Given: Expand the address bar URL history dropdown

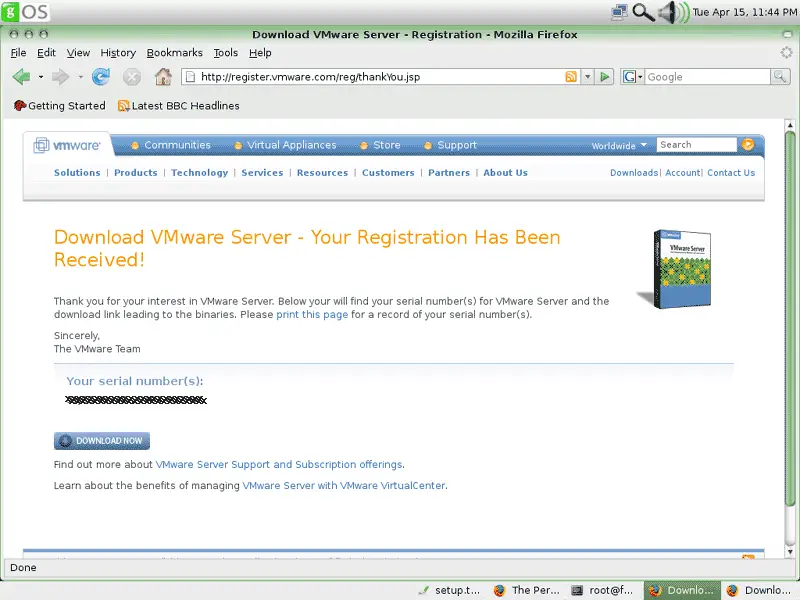Looking at the screenshot, I should pyautogui.click(x=587, y=77).
